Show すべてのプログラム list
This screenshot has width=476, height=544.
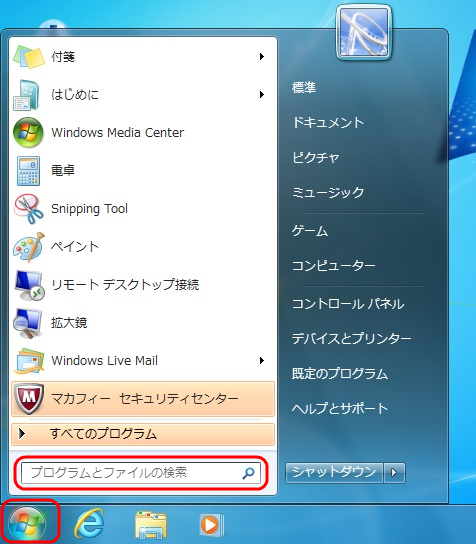[143, 434]
